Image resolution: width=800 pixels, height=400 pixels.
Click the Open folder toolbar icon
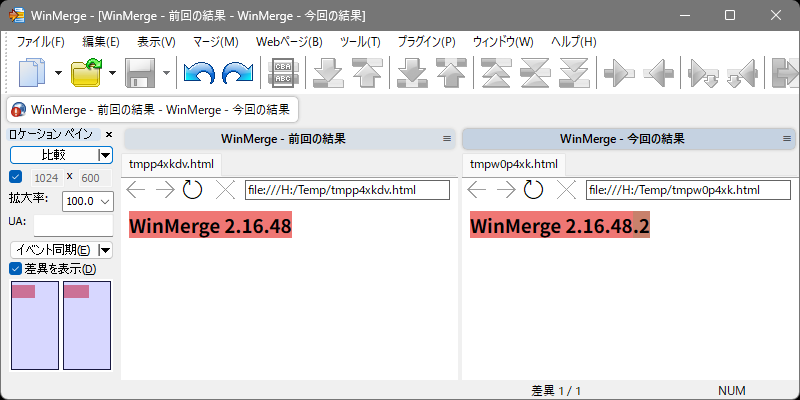pyautogui.click(x=87, y=72)
